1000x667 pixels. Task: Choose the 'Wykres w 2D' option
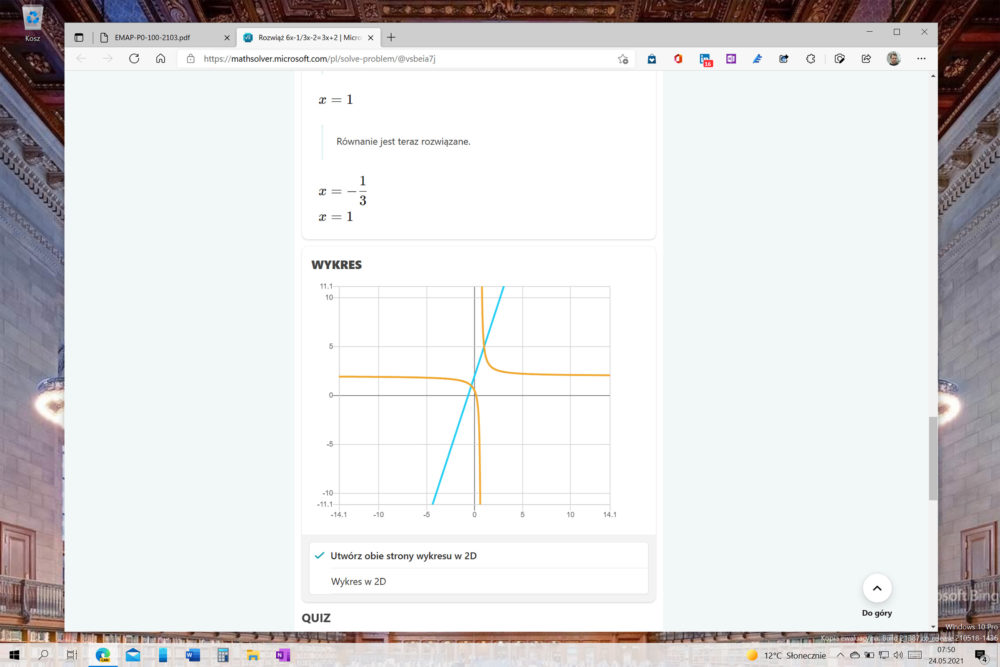pos(478,581)
